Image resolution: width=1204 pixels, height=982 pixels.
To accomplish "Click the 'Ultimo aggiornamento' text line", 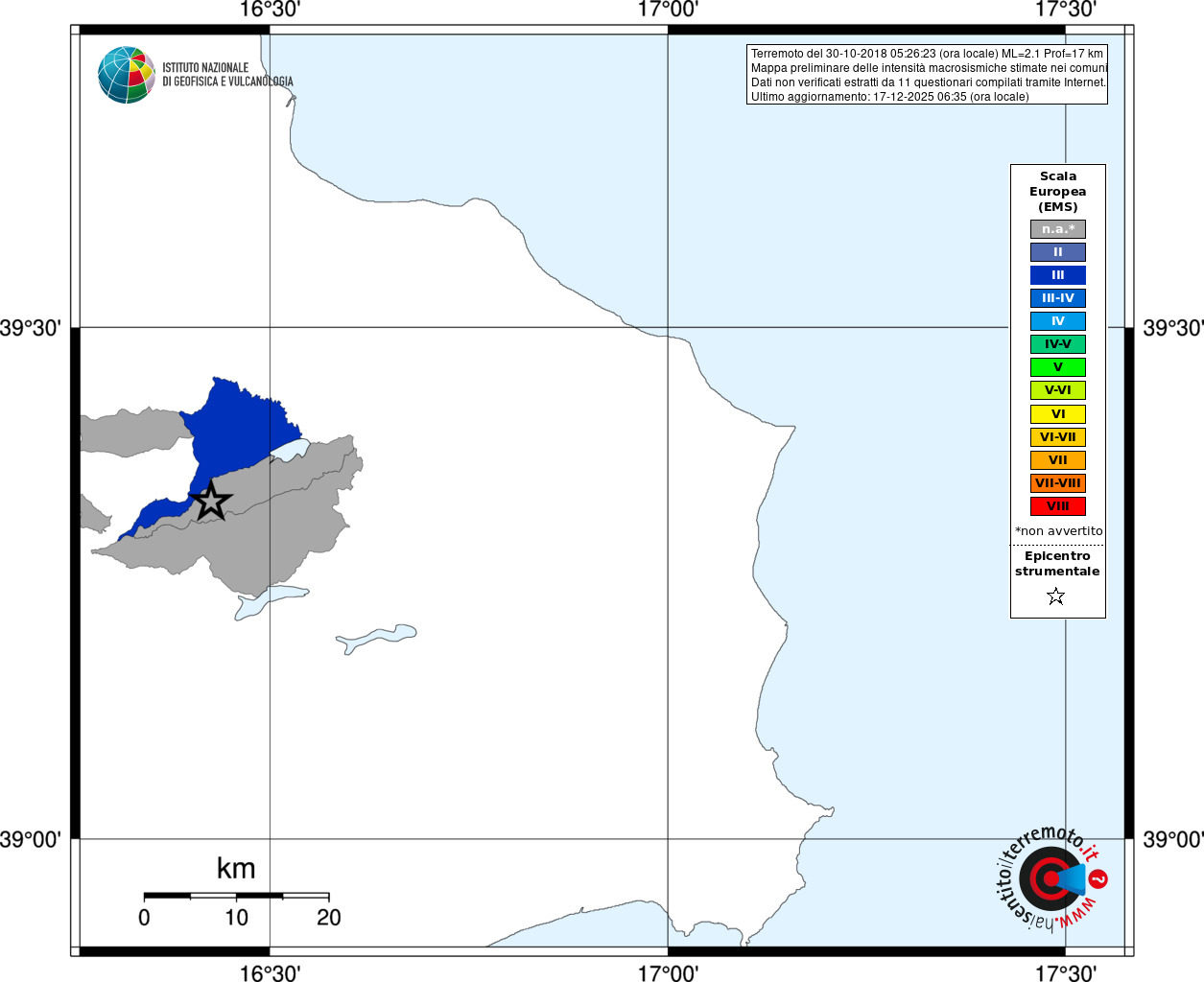I will tap(889, 97).
